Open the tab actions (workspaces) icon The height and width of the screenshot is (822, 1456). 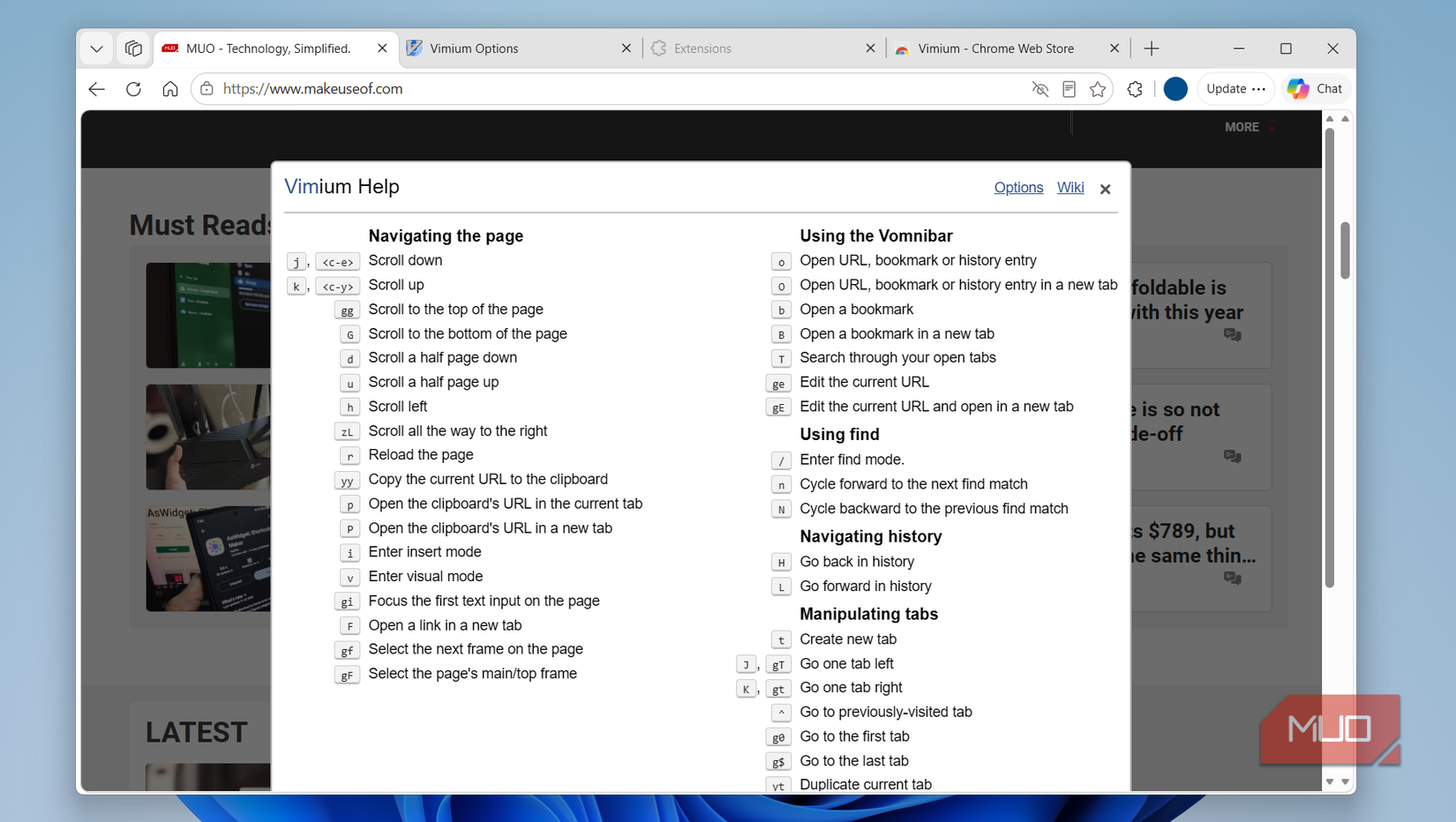[133, 49]
